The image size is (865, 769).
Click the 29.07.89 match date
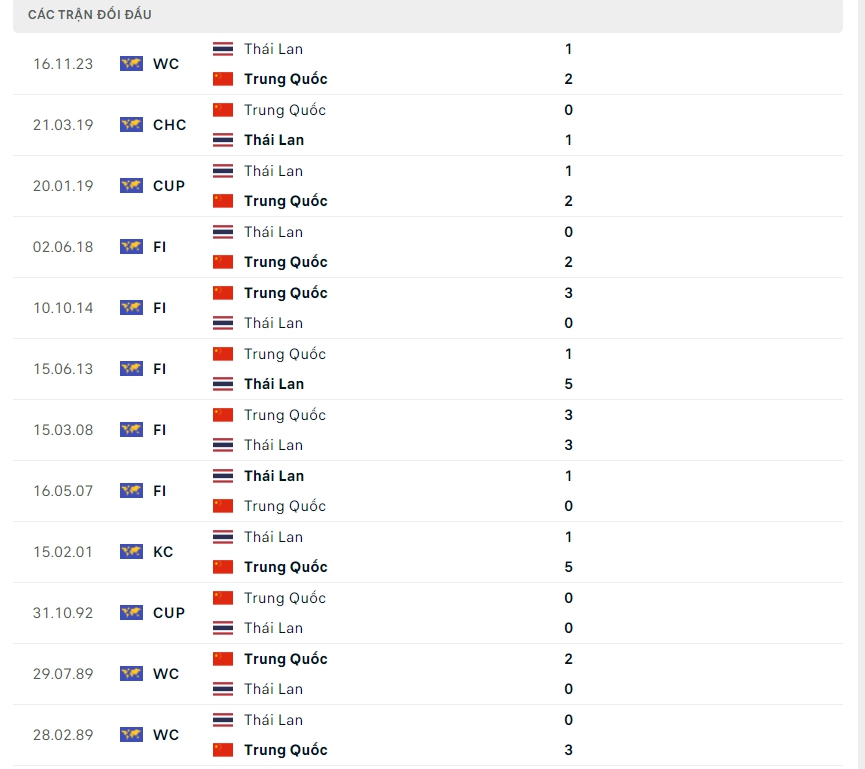pos(63,674)
